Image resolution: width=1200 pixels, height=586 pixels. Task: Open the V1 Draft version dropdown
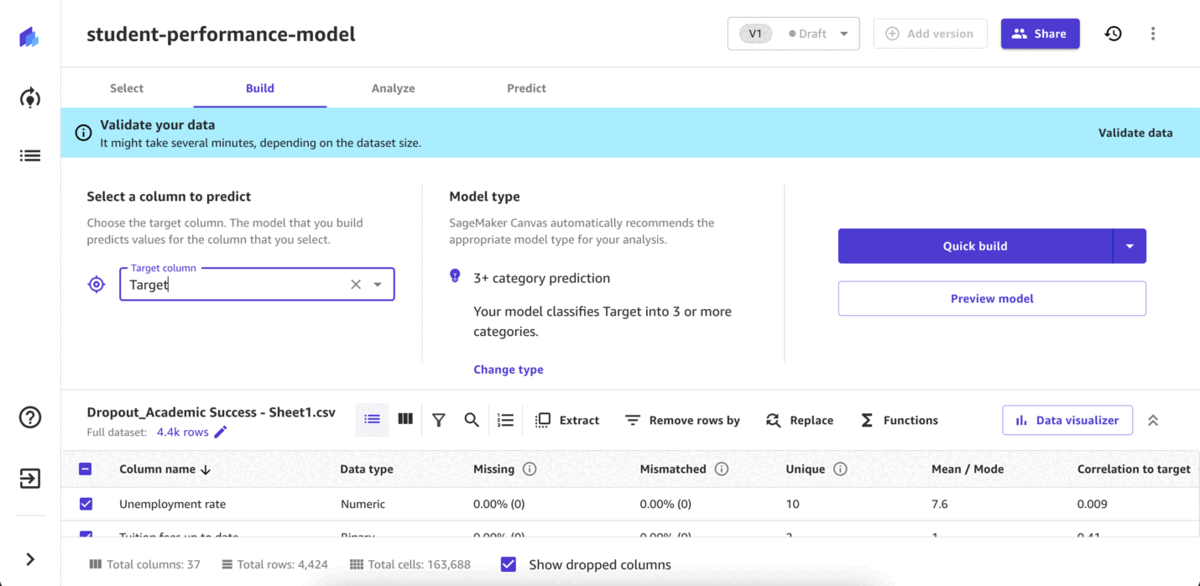844,33
